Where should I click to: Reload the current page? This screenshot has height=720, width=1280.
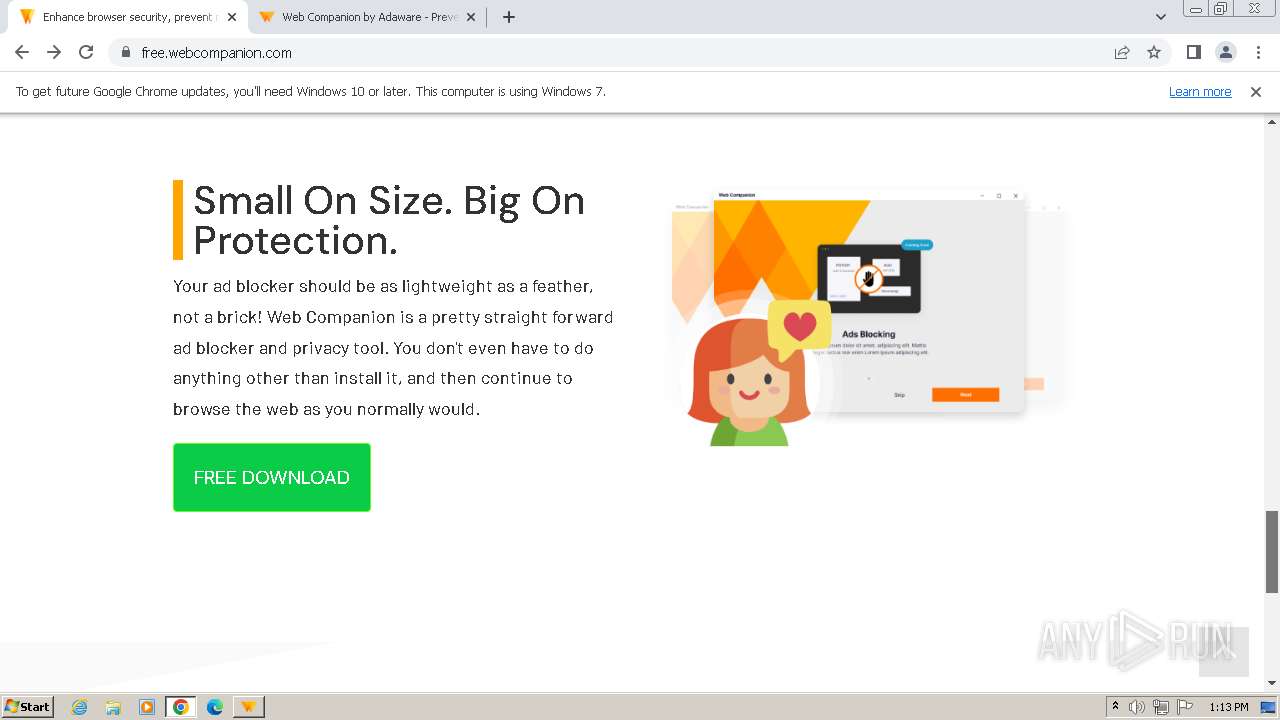click(x=86, y=52)
